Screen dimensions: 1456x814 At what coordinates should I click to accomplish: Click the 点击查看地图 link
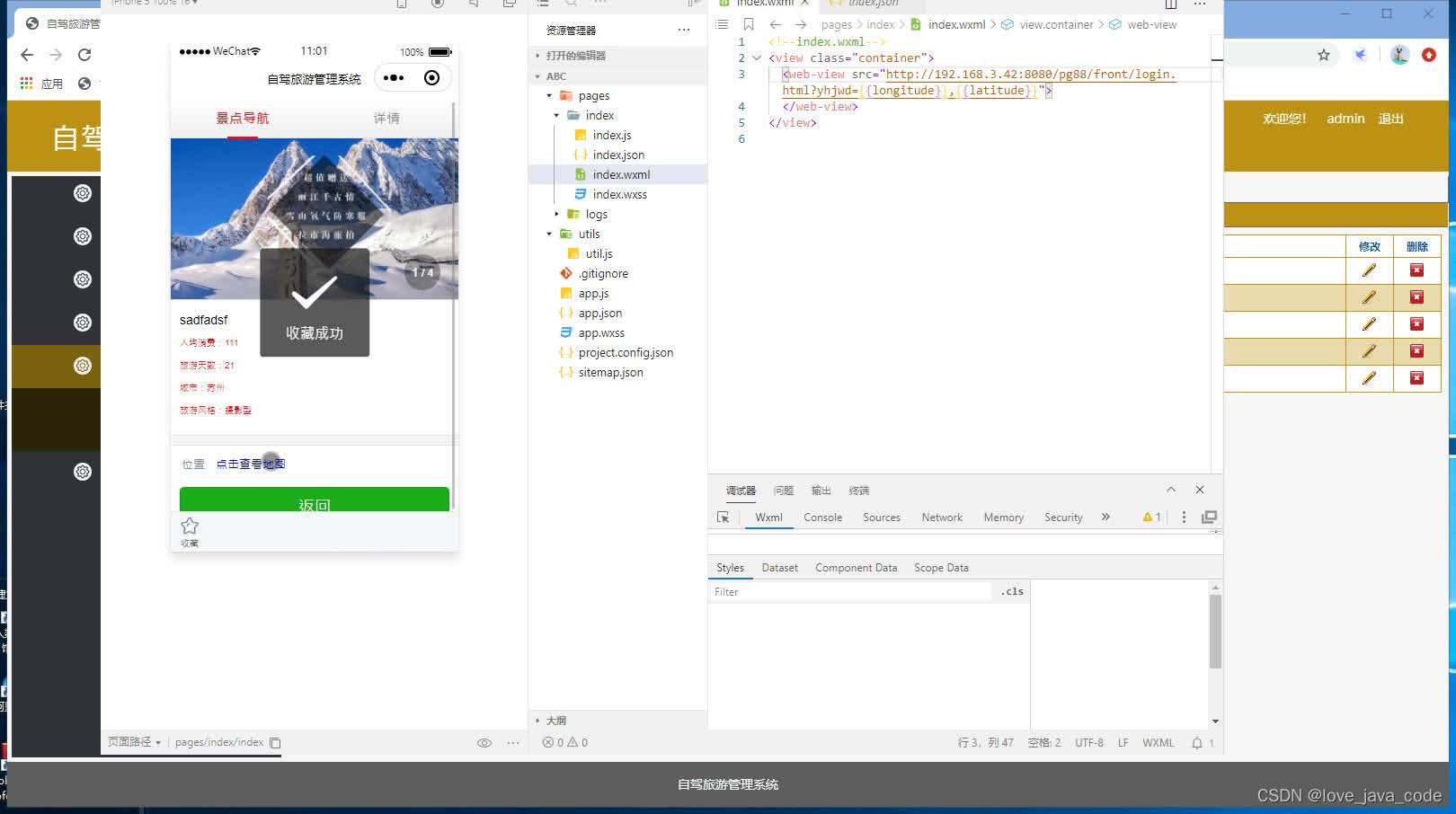coord(251,465)
